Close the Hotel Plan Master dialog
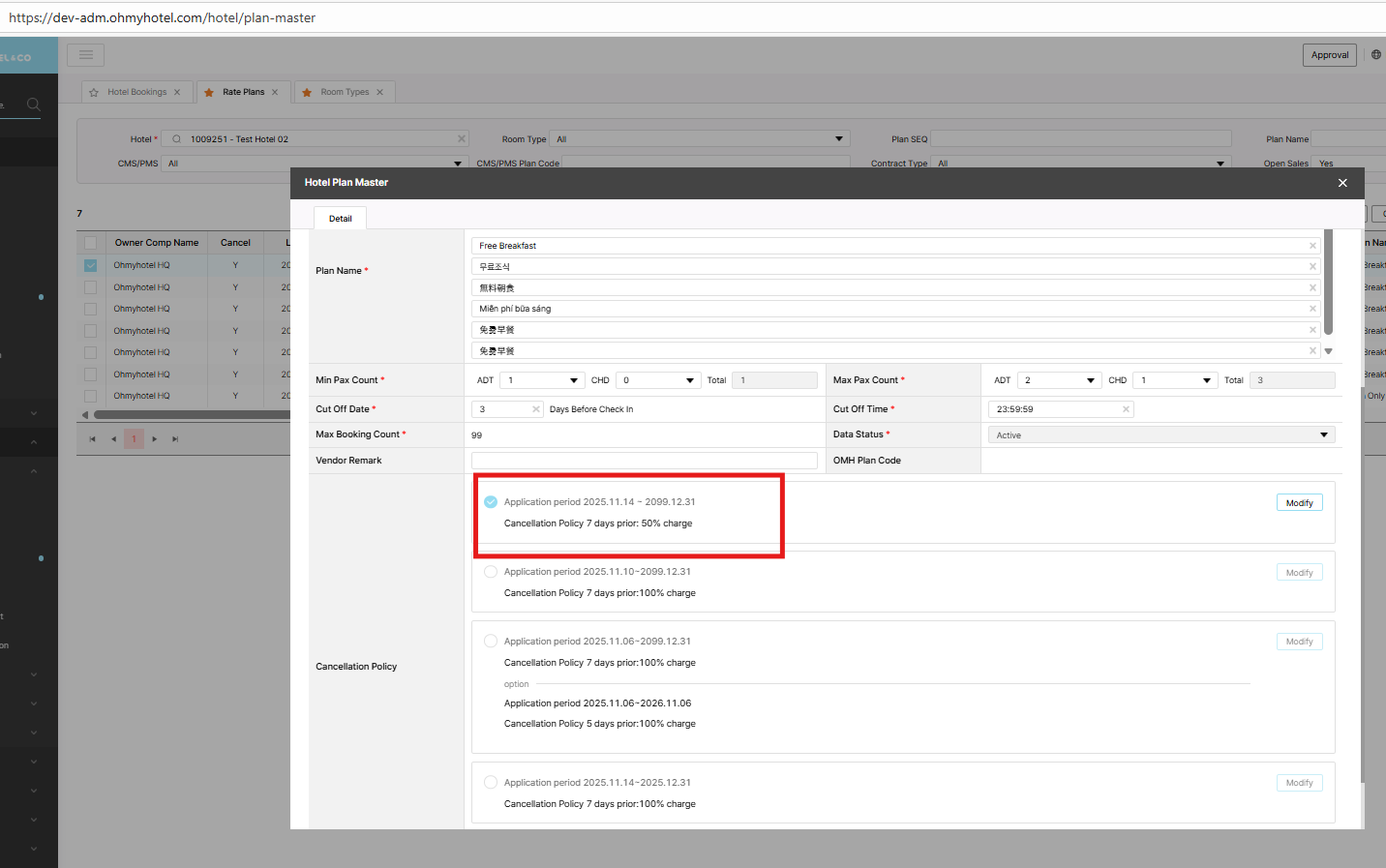Viewport: 1386px width, 868px height. [1341, 183]
